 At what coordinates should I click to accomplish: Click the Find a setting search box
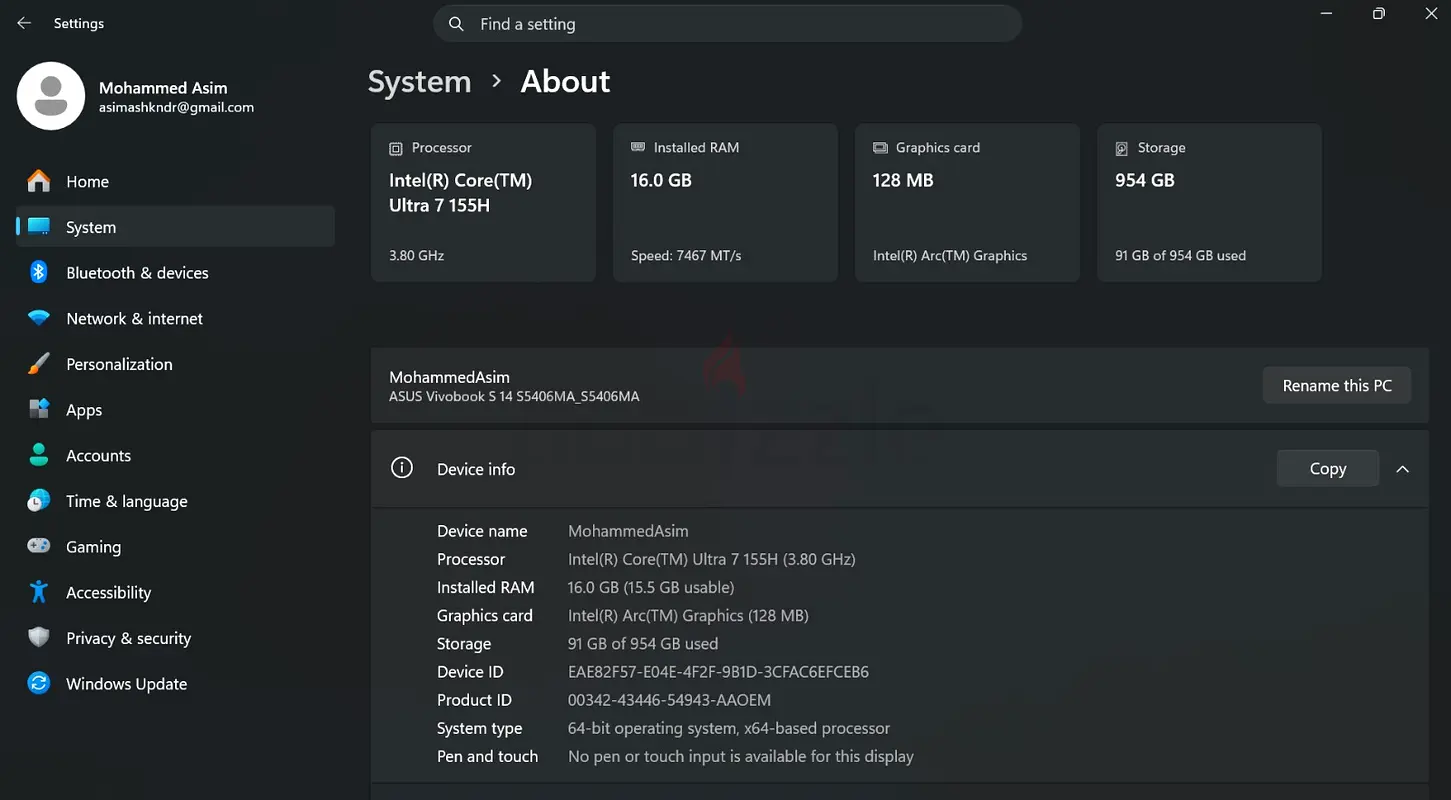(727, 24)
